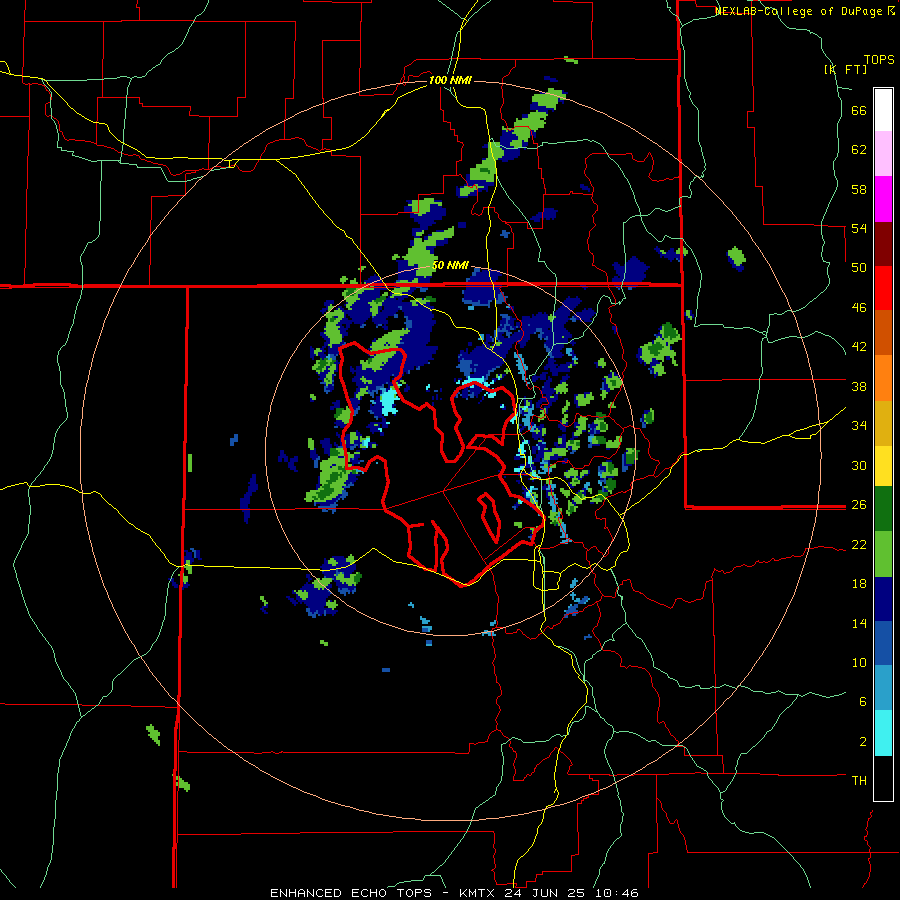The height and width of the screenshot is (900, 900).
Task: Click the 'ENHANCED ECHO TOPS' product title
Action: coord(351,893)
